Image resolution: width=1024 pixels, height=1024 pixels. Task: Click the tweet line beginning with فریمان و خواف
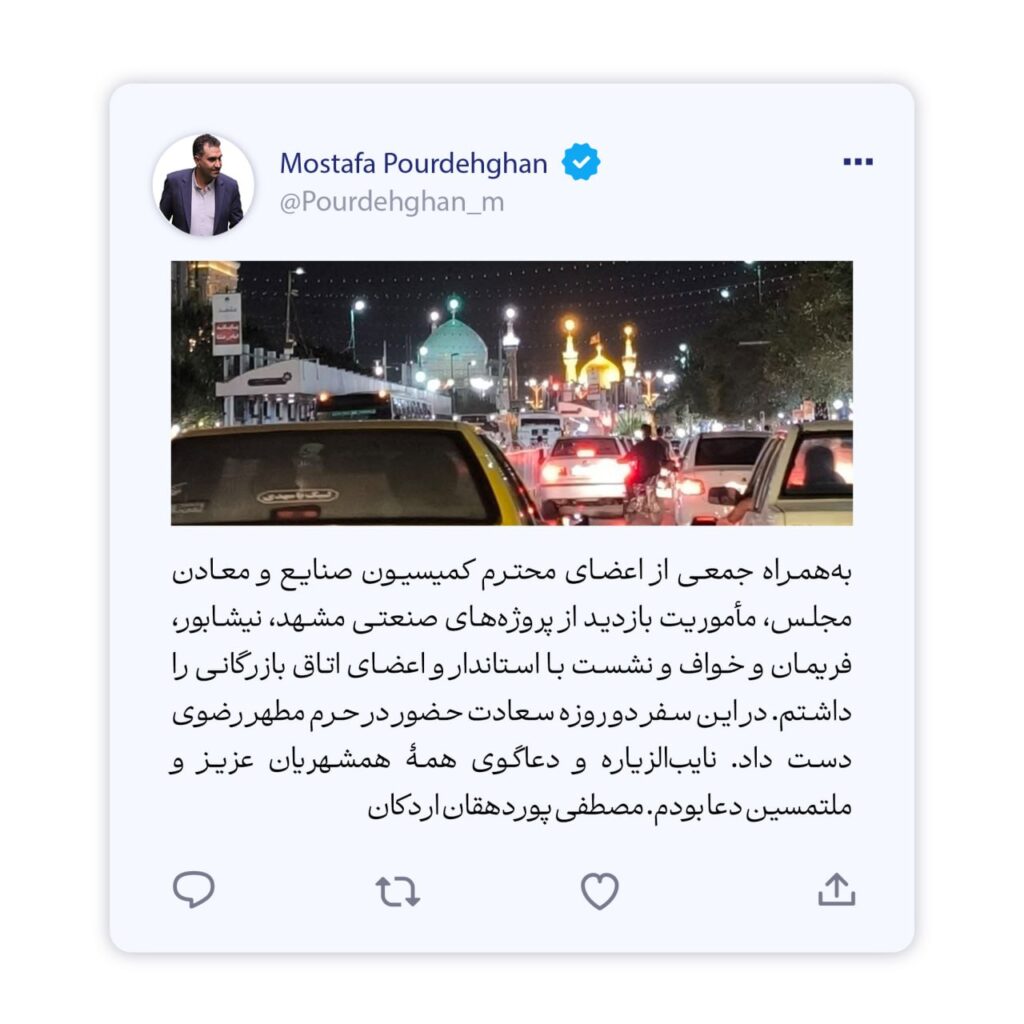pyautogui.click(x=511, y=666)
